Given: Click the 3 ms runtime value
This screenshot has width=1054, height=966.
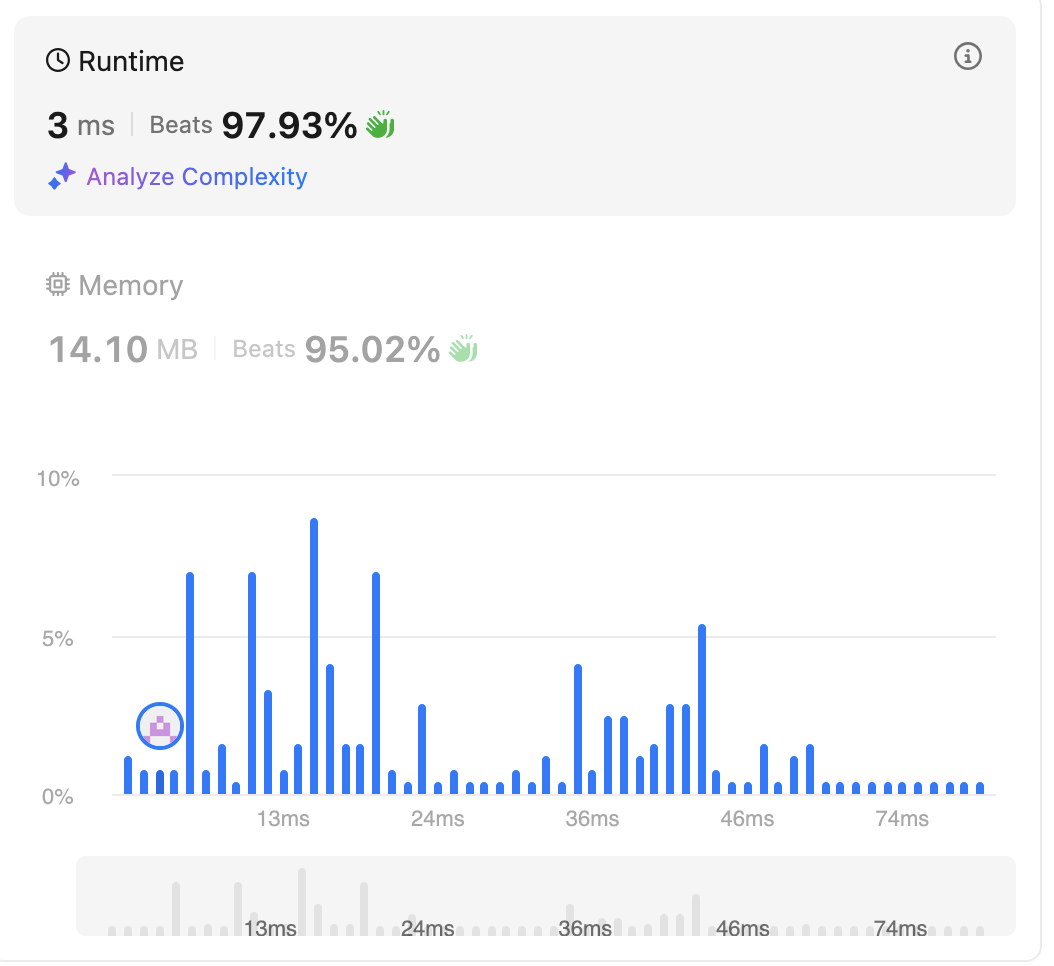Looking at the screenshot, I should (x=81, y=126).
